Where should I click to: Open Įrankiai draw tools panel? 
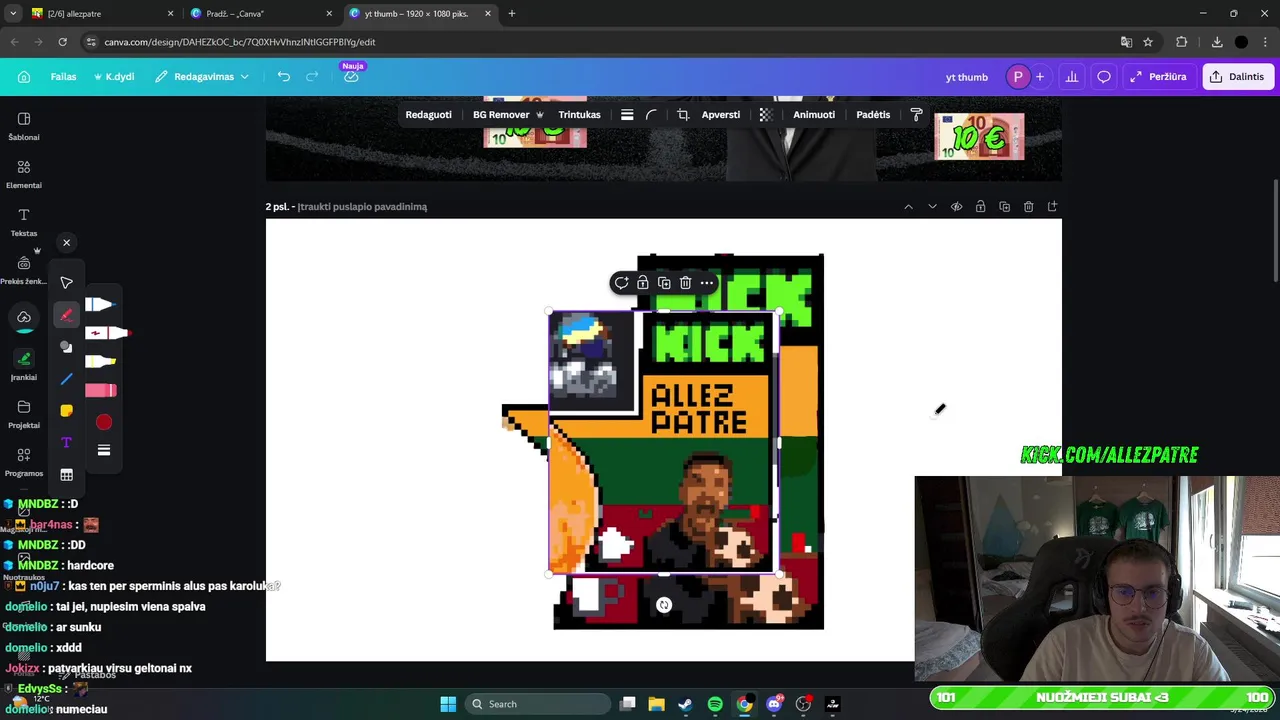[x=24, y=365]
